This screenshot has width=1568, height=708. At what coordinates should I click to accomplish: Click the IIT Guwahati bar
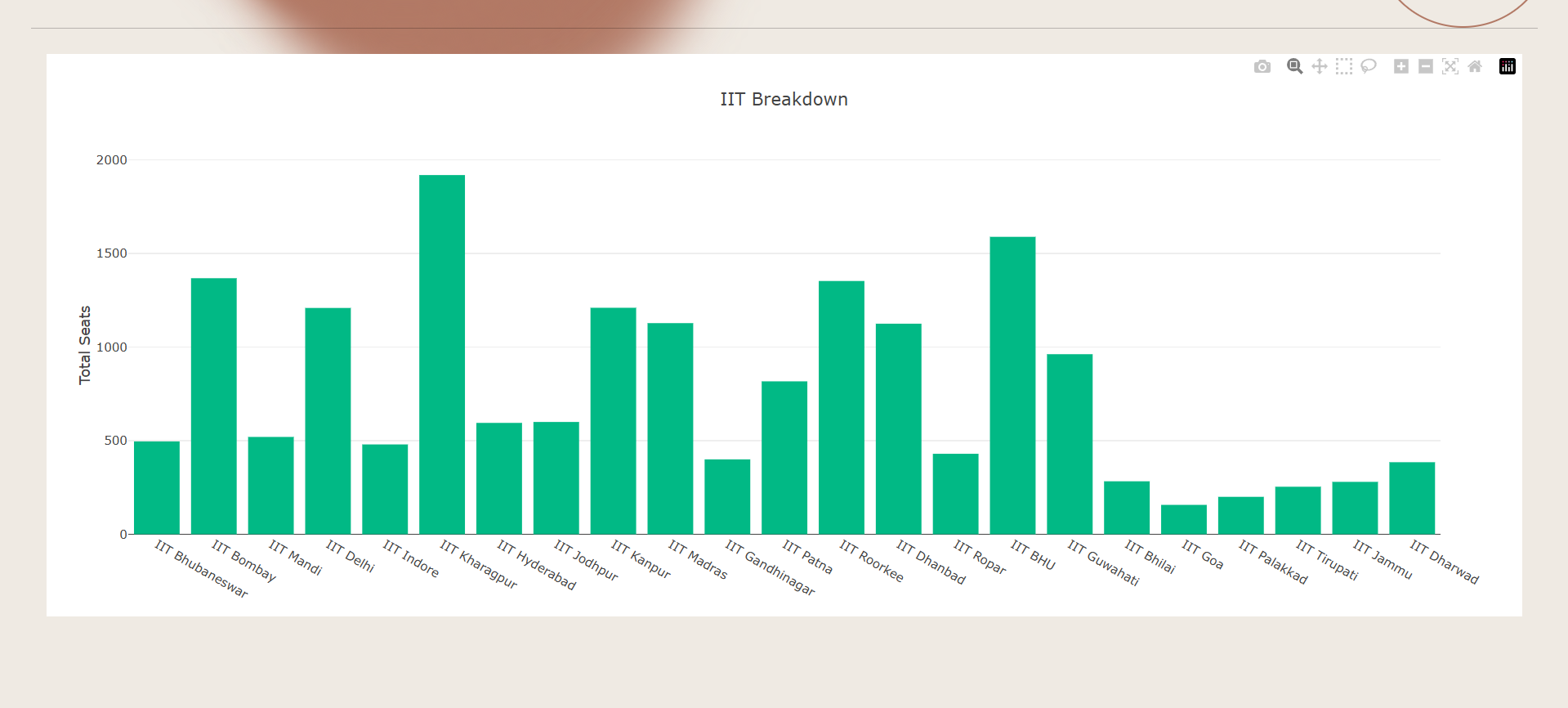[x=1070, y=444]
